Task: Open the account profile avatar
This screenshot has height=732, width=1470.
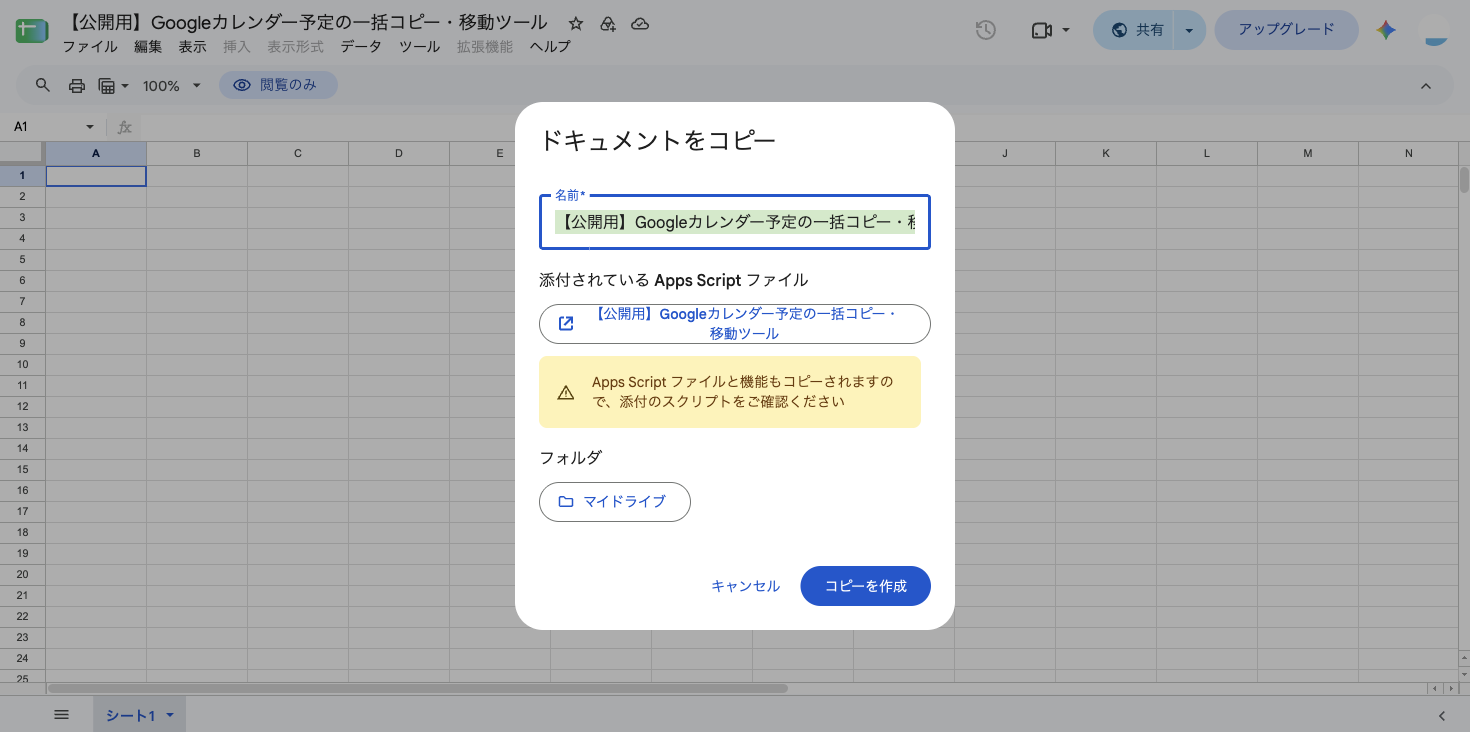Action: 1435,30
